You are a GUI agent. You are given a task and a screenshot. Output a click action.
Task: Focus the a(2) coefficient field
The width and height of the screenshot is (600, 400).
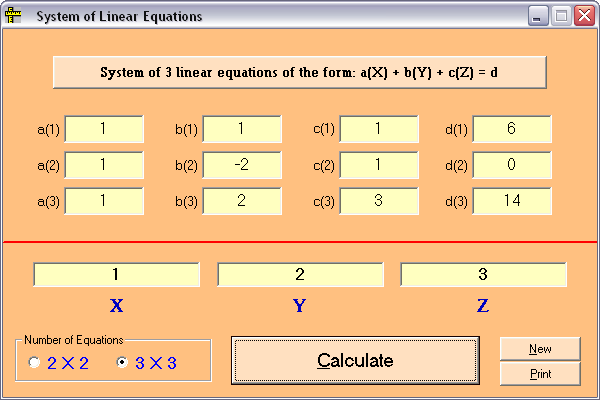click(104, 165)
